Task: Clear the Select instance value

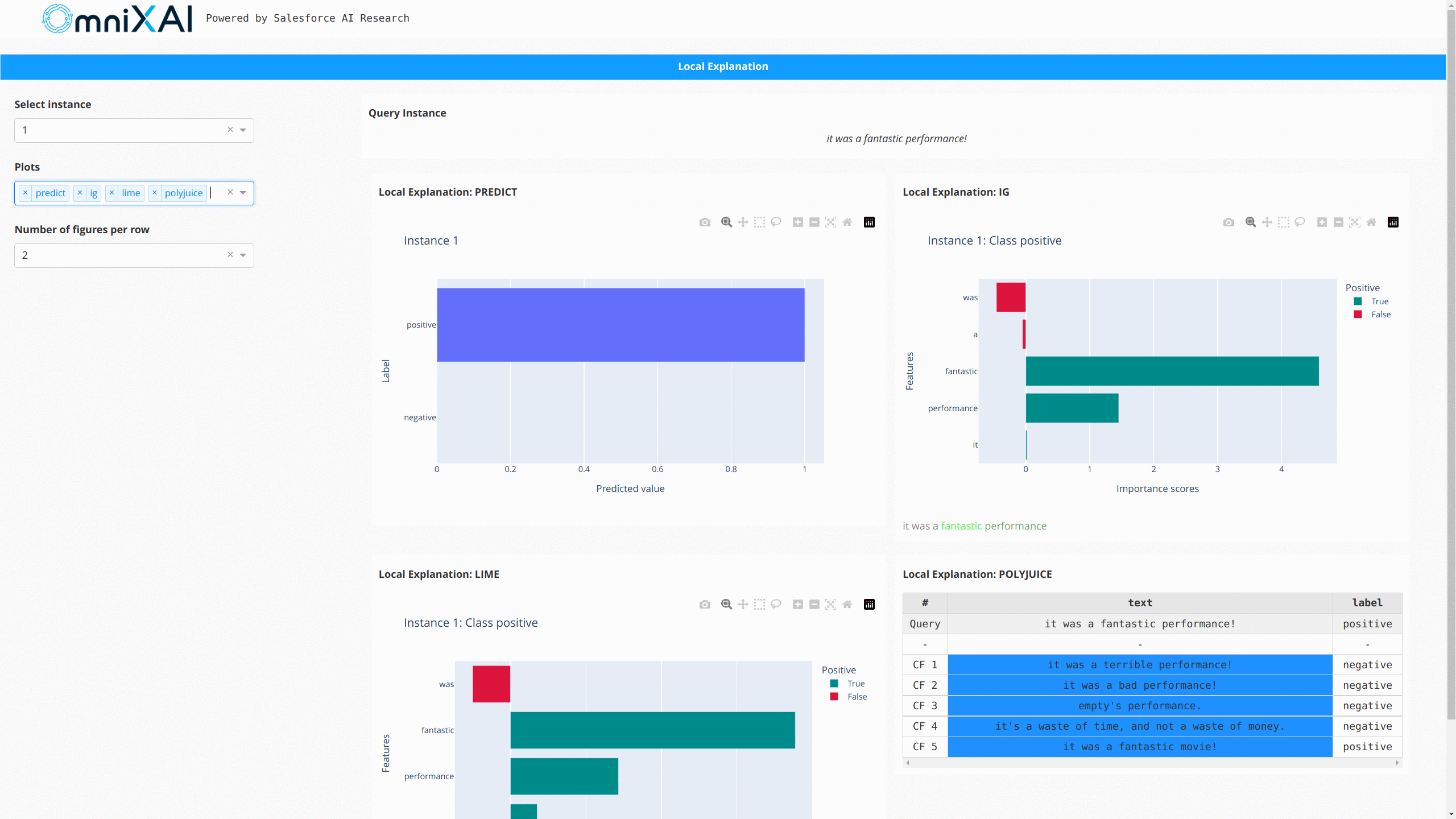Action: coord(230,130)
